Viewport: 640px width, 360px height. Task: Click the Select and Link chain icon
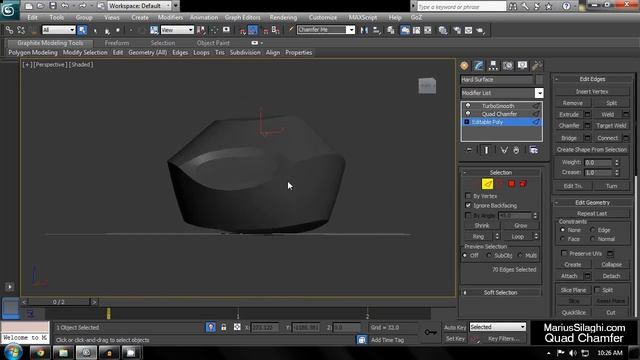click(x=9, y=30)
